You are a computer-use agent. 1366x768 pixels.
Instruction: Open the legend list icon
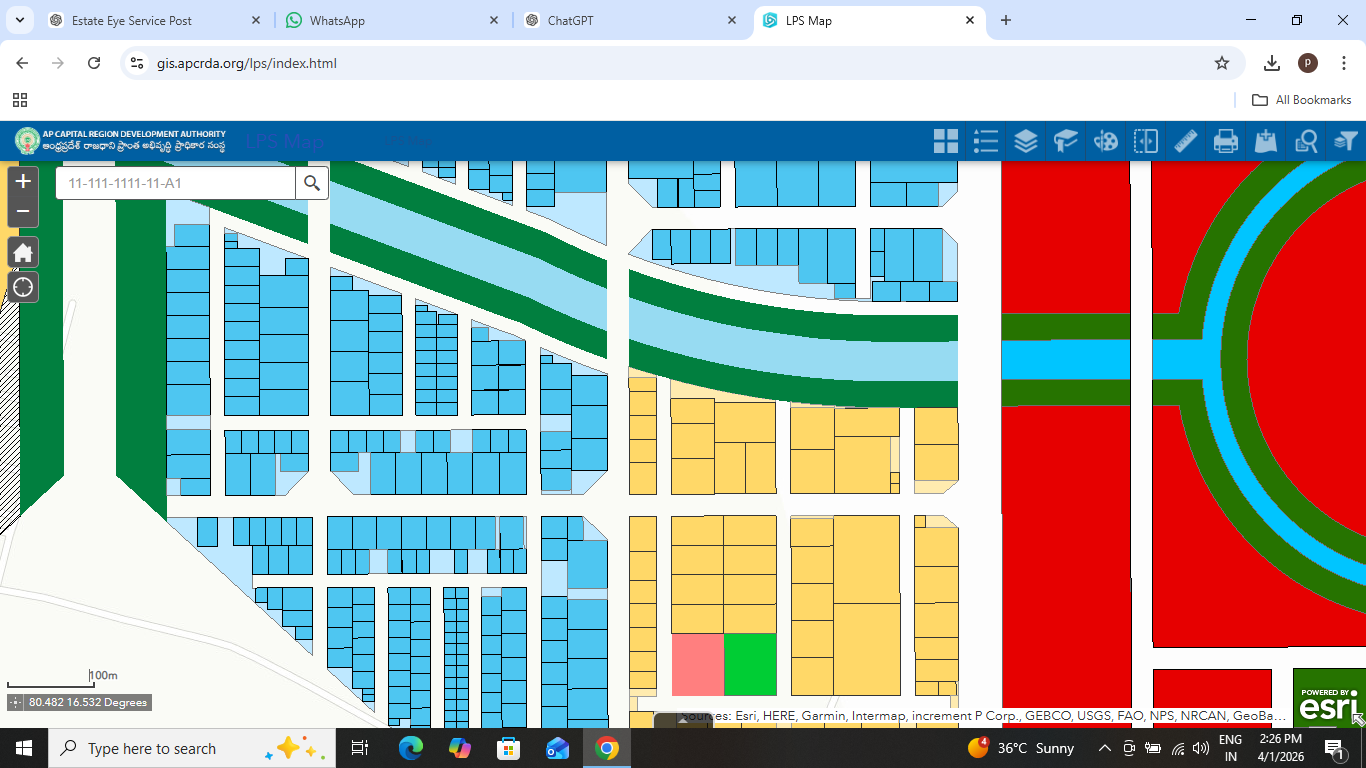pyautogui.click(x=986, y=141)
